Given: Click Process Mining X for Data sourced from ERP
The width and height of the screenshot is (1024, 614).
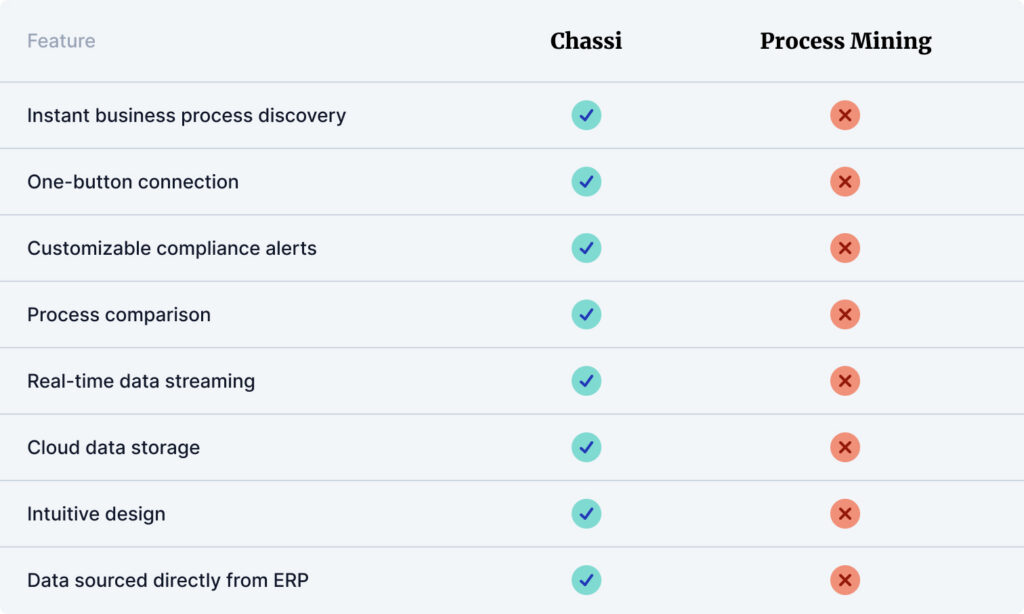Looking at the screenshot, I should point(844,580).
